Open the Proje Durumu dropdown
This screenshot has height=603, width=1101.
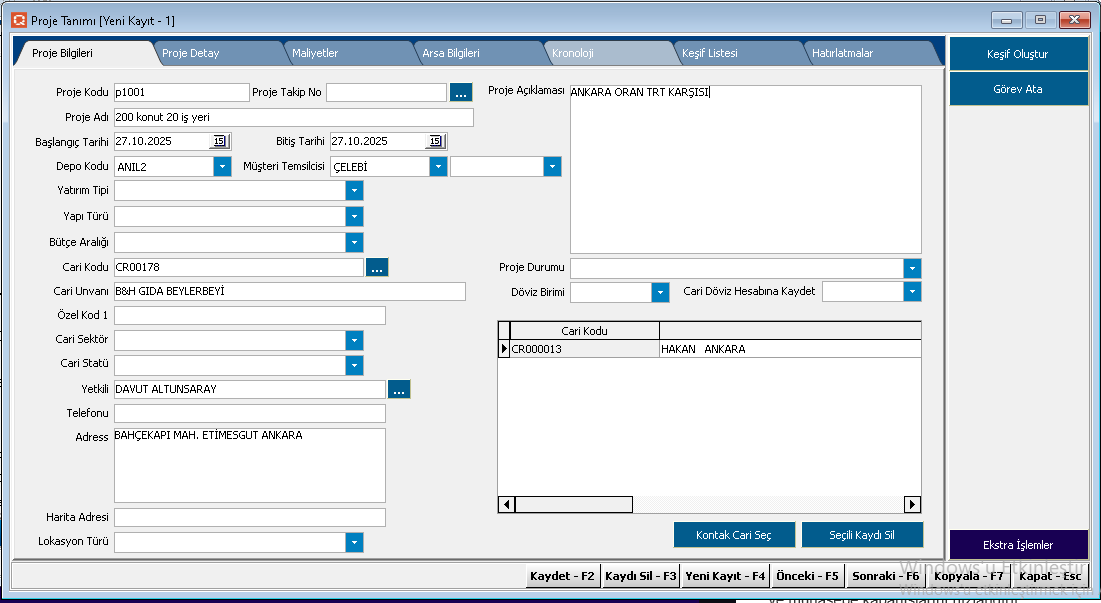[911, 268]
